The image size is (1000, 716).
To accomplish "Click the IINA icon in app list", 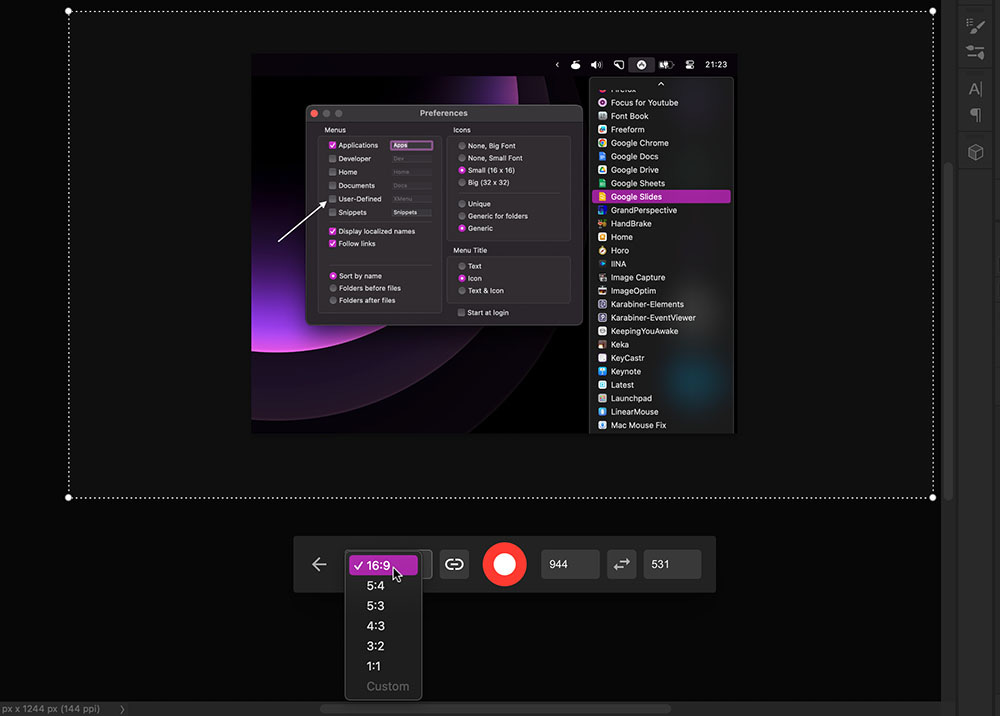I will pos(602,263).
